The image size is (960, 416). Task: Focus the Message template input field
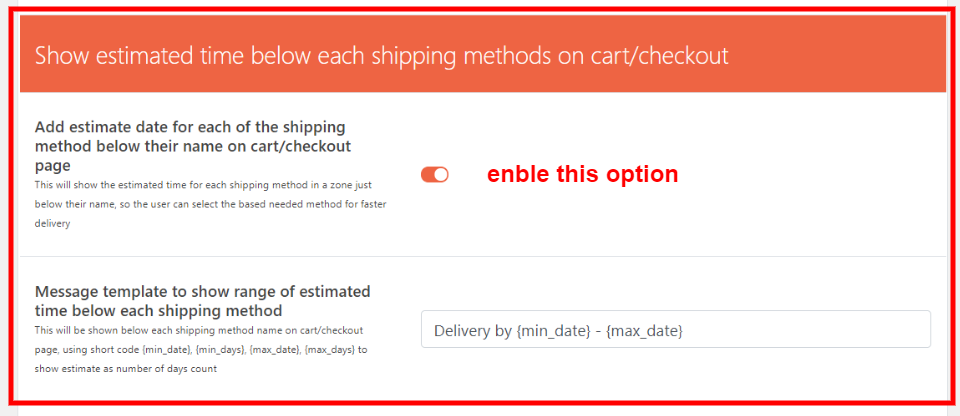[x=676, y=329]
